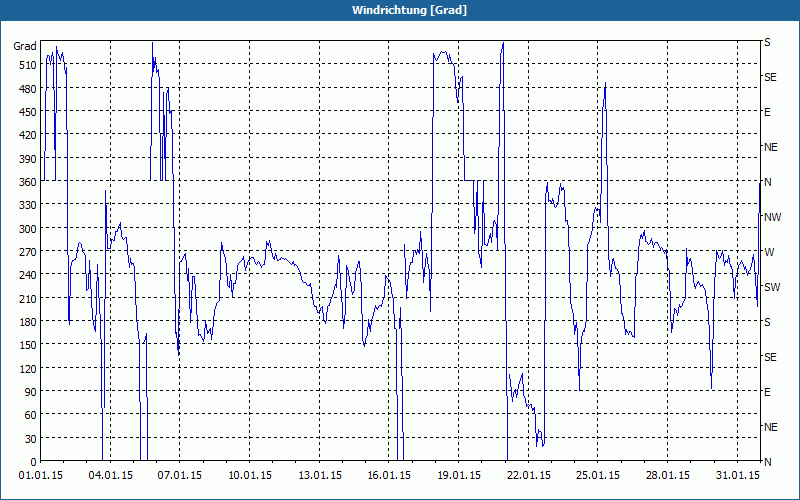Click the SW compass label on right axis
This screenshot has height=500, width=800.
pos(772,287)
